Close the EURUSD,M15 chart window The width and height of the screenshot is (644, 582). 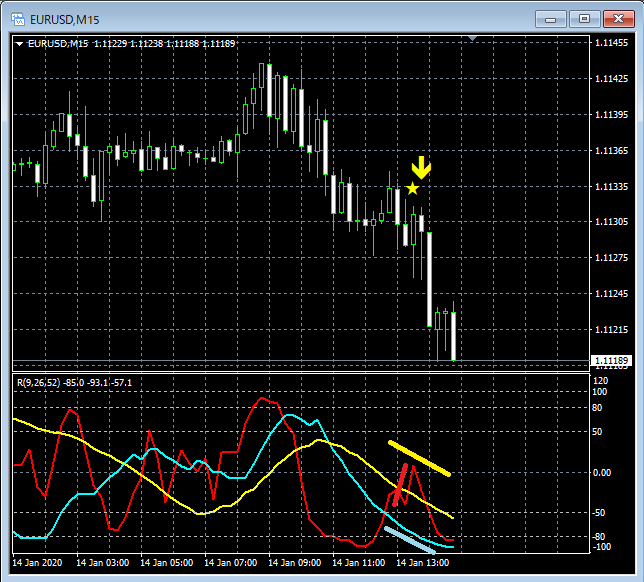coord(618,19)
